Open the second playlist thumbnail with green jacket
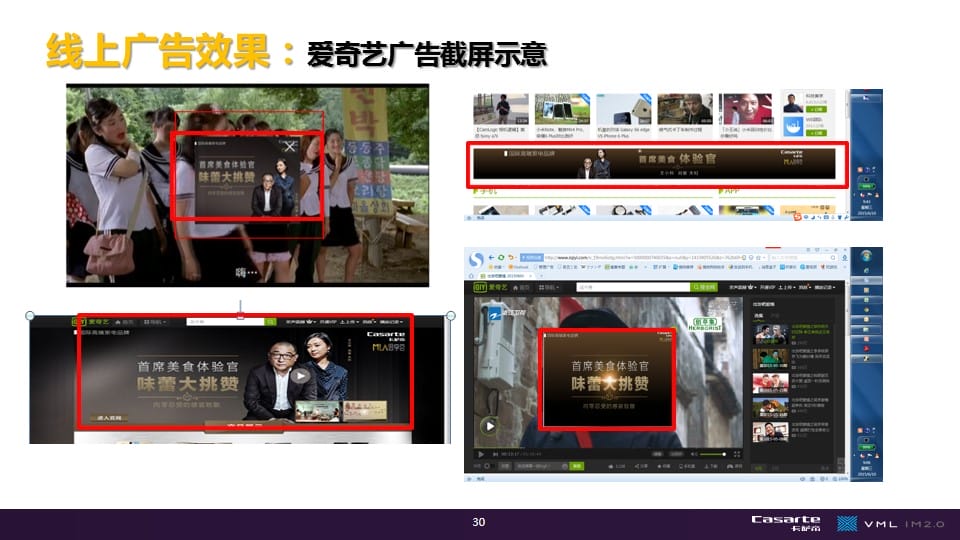 [x=770, y=359]
